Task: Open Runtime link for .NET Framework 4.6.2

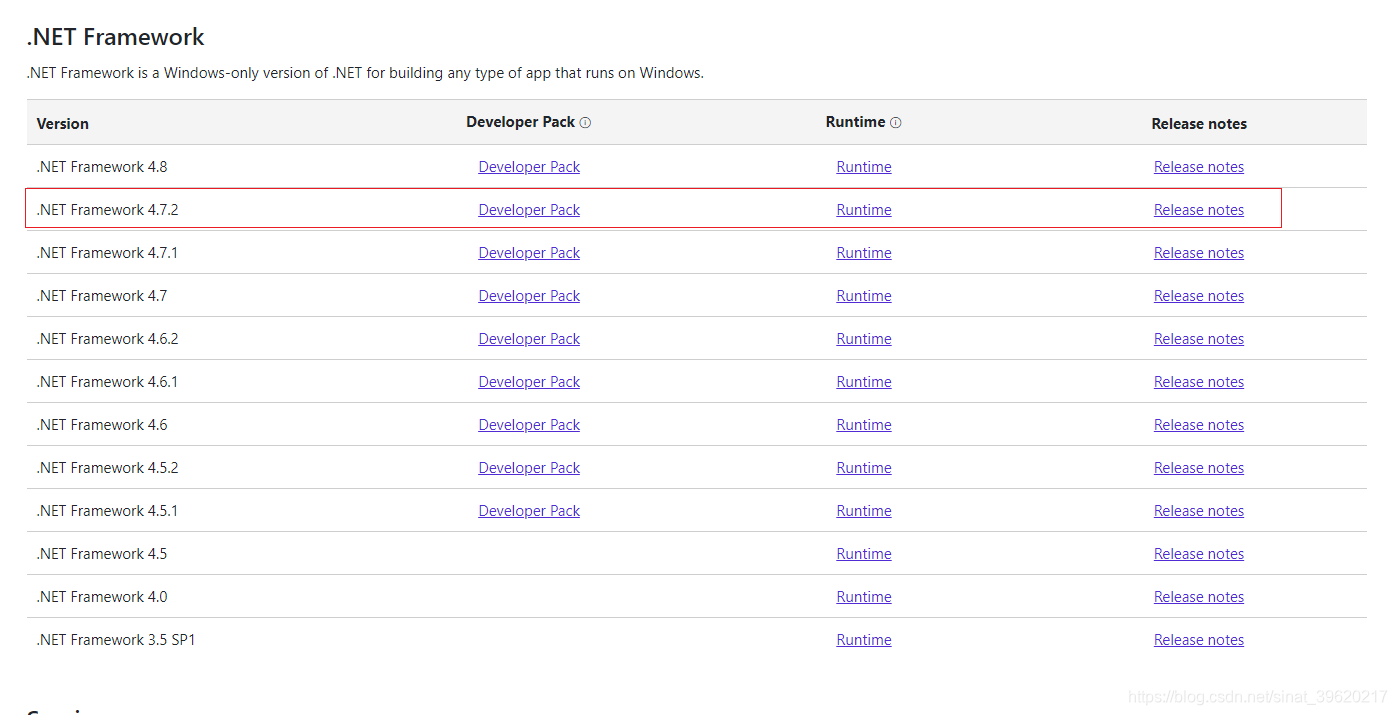Action: point(864,339)
